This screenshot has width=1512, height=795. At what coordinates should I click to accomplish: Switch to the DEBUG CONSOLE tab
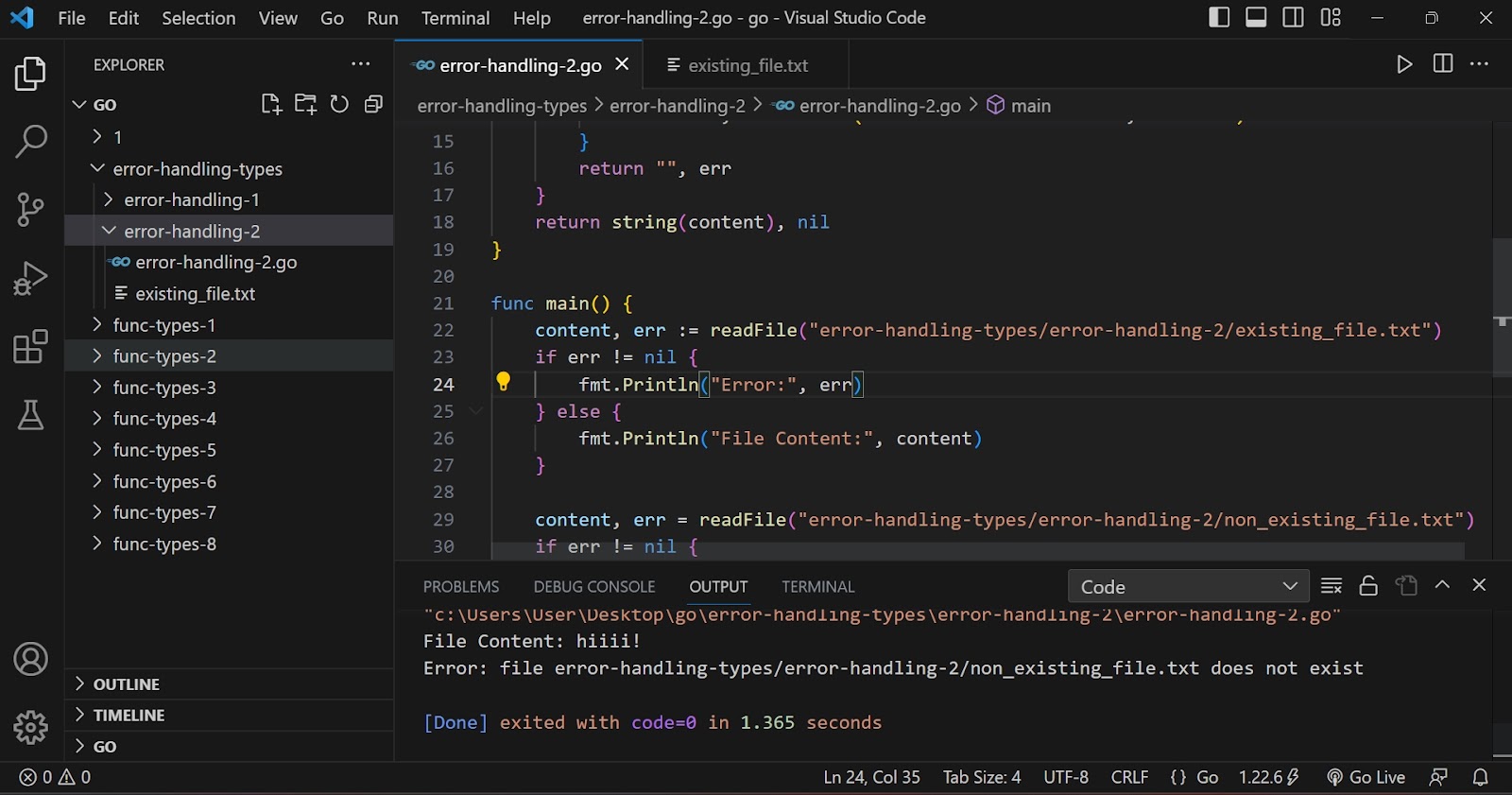tap(594, 586)
